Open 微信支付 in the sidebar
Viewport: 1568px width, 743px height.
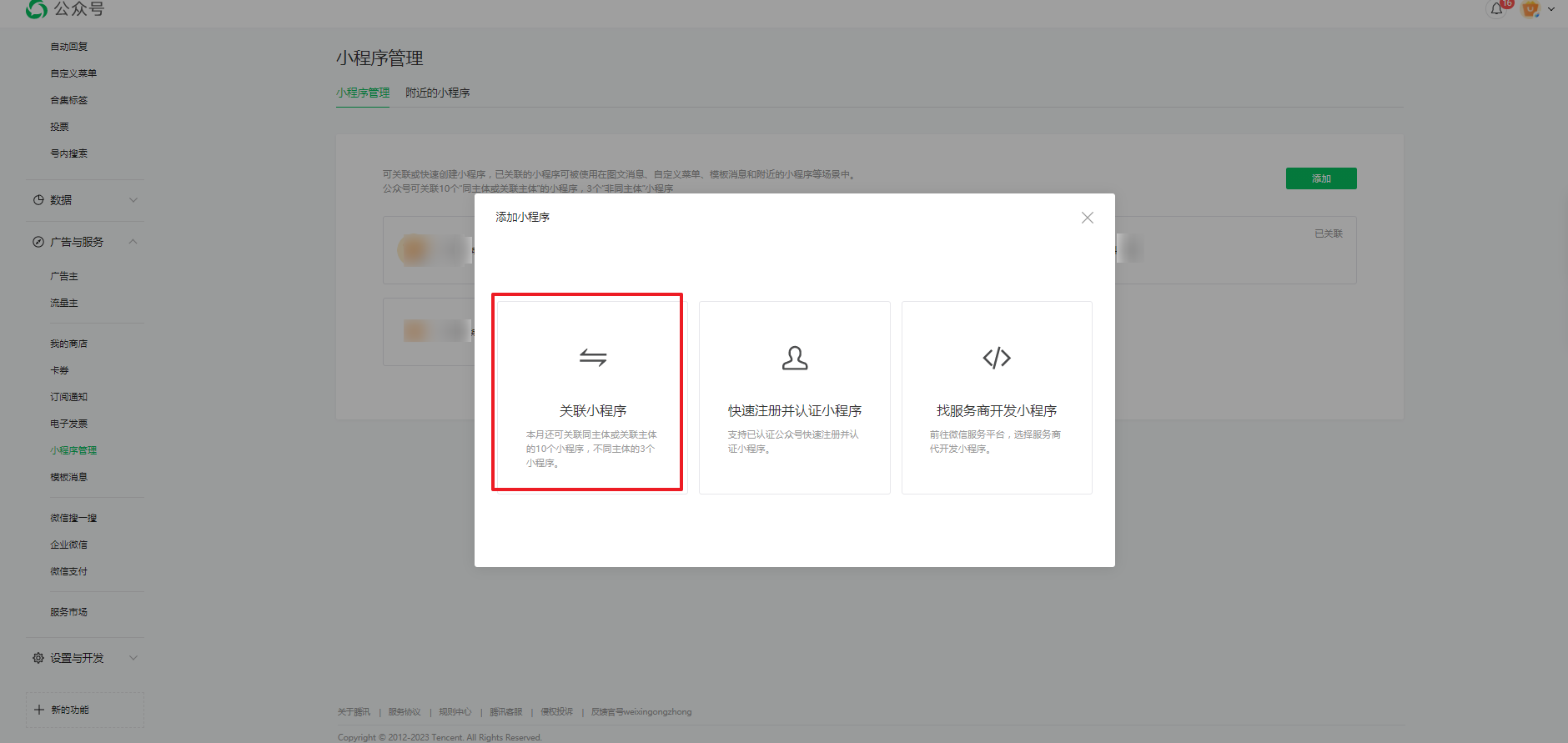tap(68, 571)
